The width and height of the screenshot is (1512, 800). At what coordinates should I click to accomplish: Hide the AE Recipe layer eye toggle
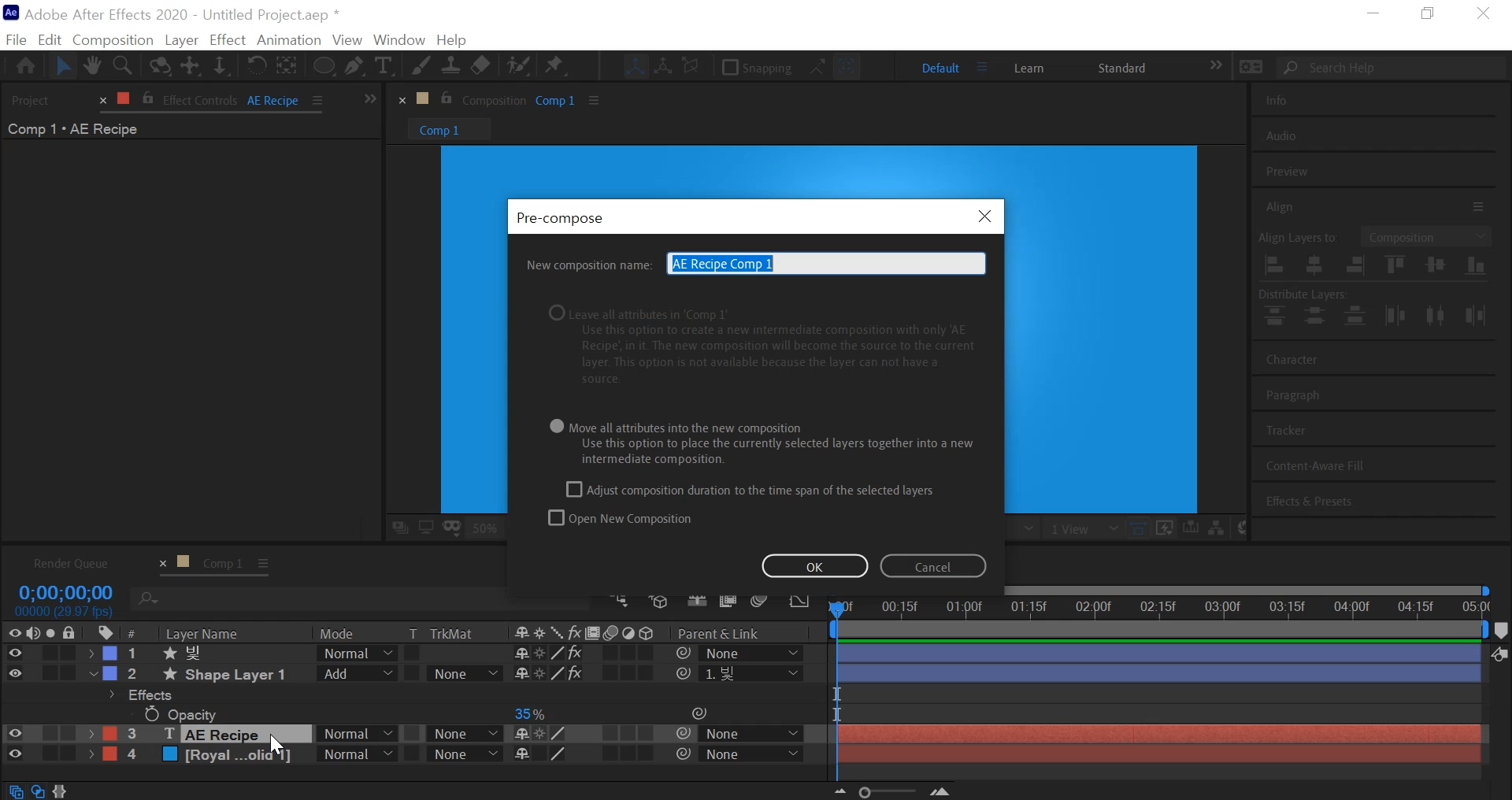15,734
